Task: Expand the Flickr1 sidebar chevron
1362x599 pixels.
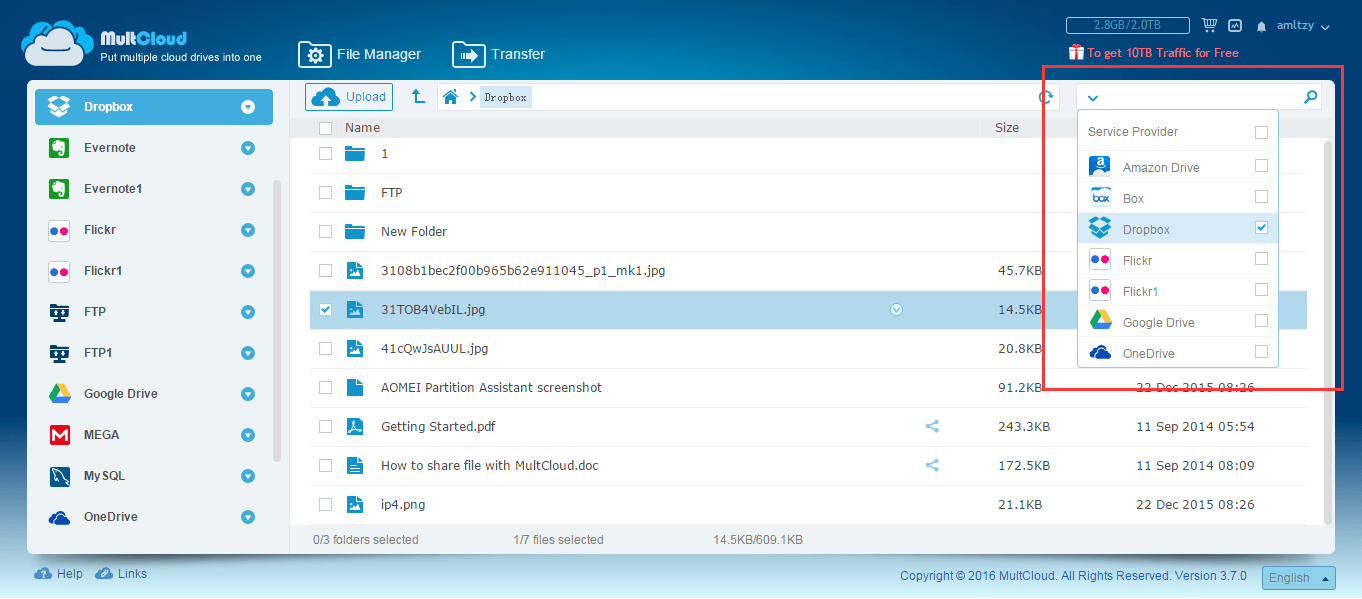Action: (247, 270)
